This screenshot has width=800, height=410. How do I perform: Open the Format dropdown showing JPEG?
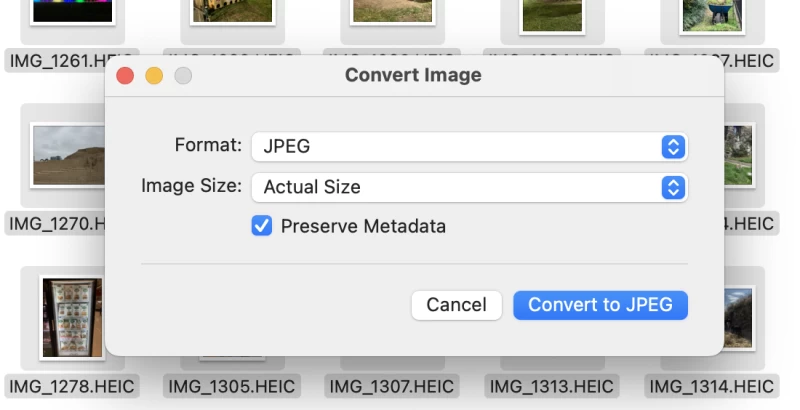(455, 146)
